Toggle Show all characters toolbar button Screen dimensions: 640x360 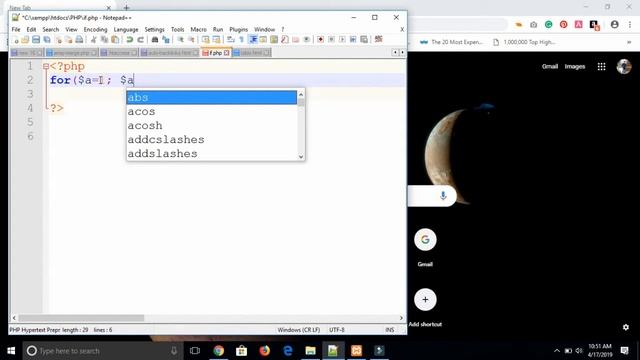coord(242,40)
